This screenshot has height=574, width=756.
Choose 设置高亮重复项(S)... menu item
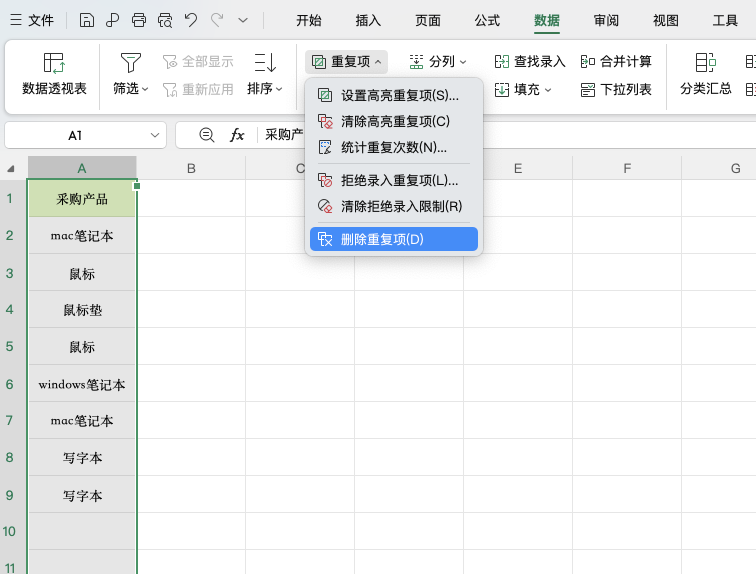(394, 95)
